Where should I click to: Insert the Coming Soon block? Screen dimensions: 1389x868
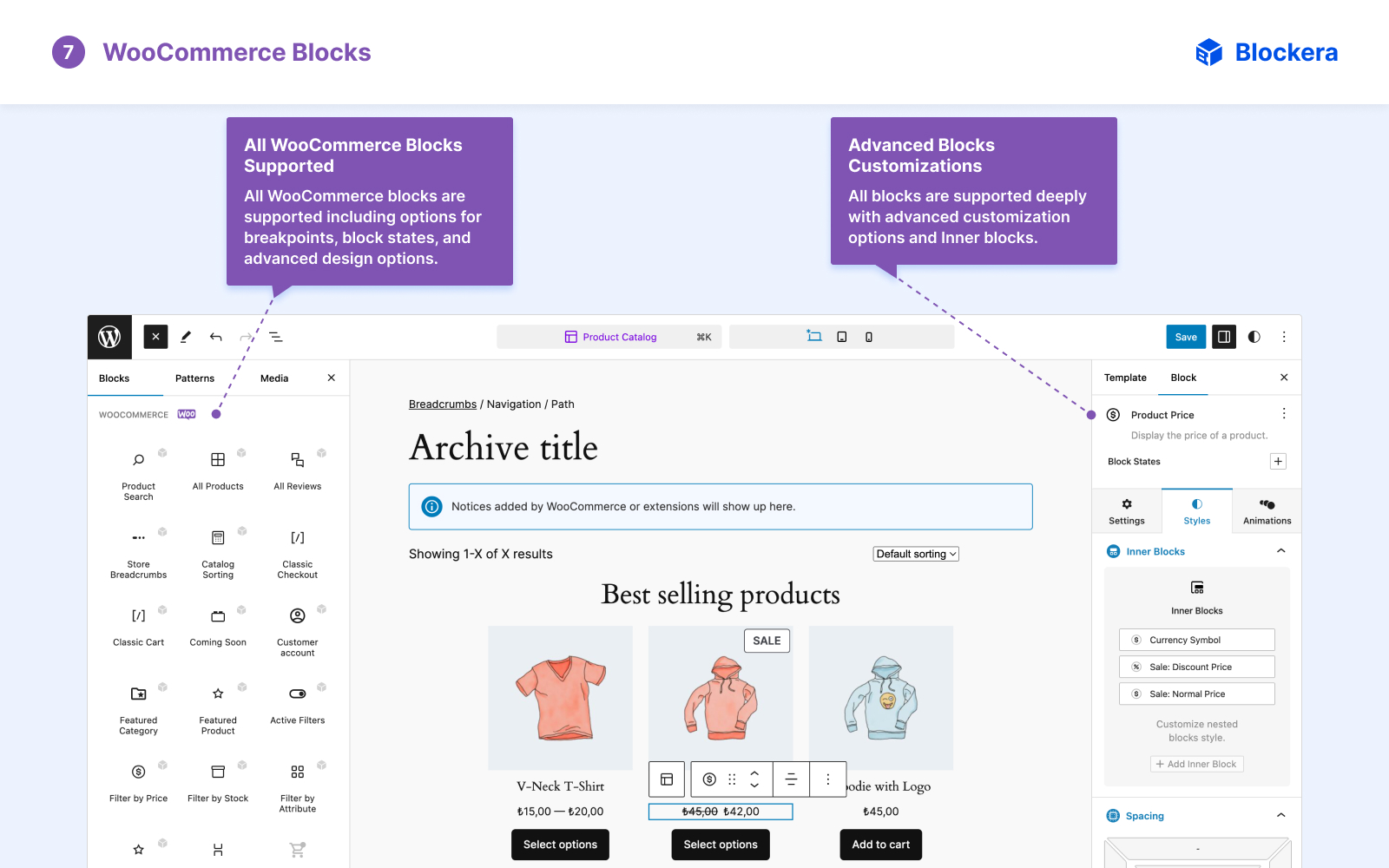218,627
